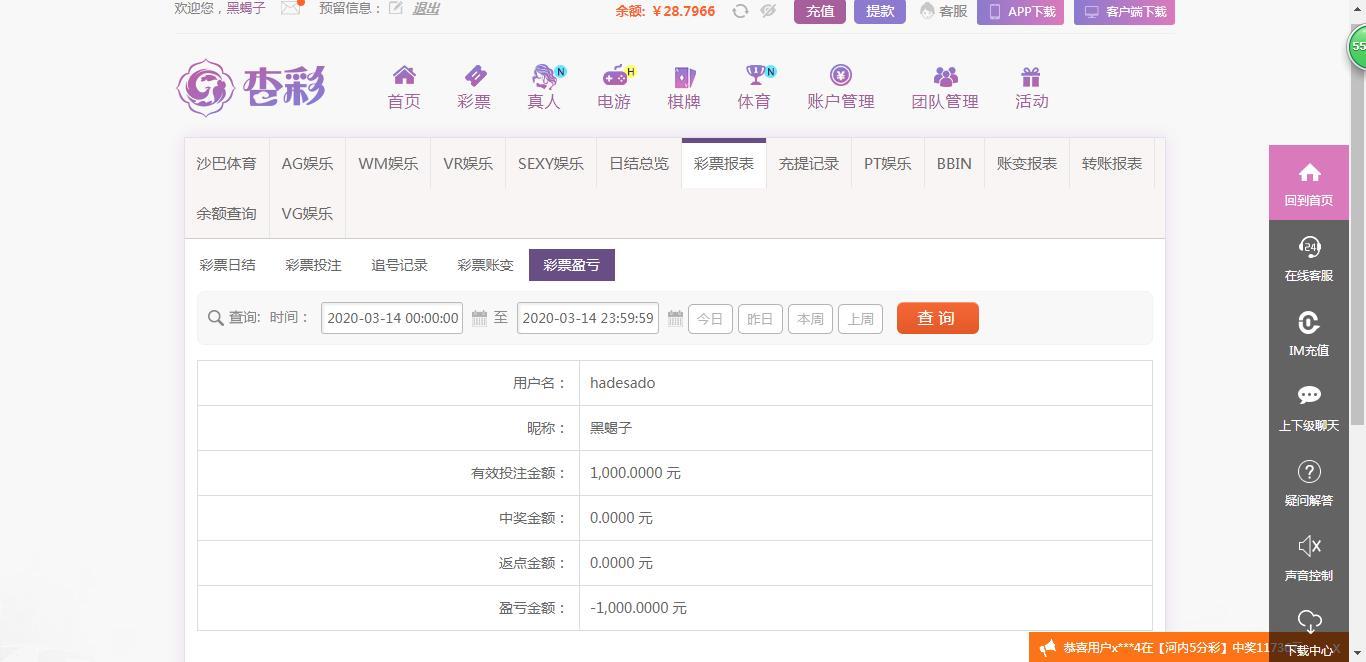Click the 充值 recharge button

[x=819, y=11]
